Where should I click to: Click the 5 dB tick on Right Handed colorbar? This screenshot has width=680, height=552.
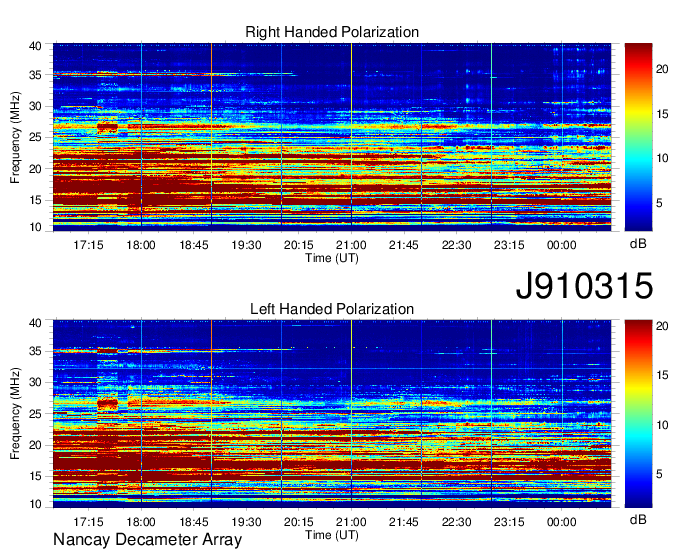659,203
